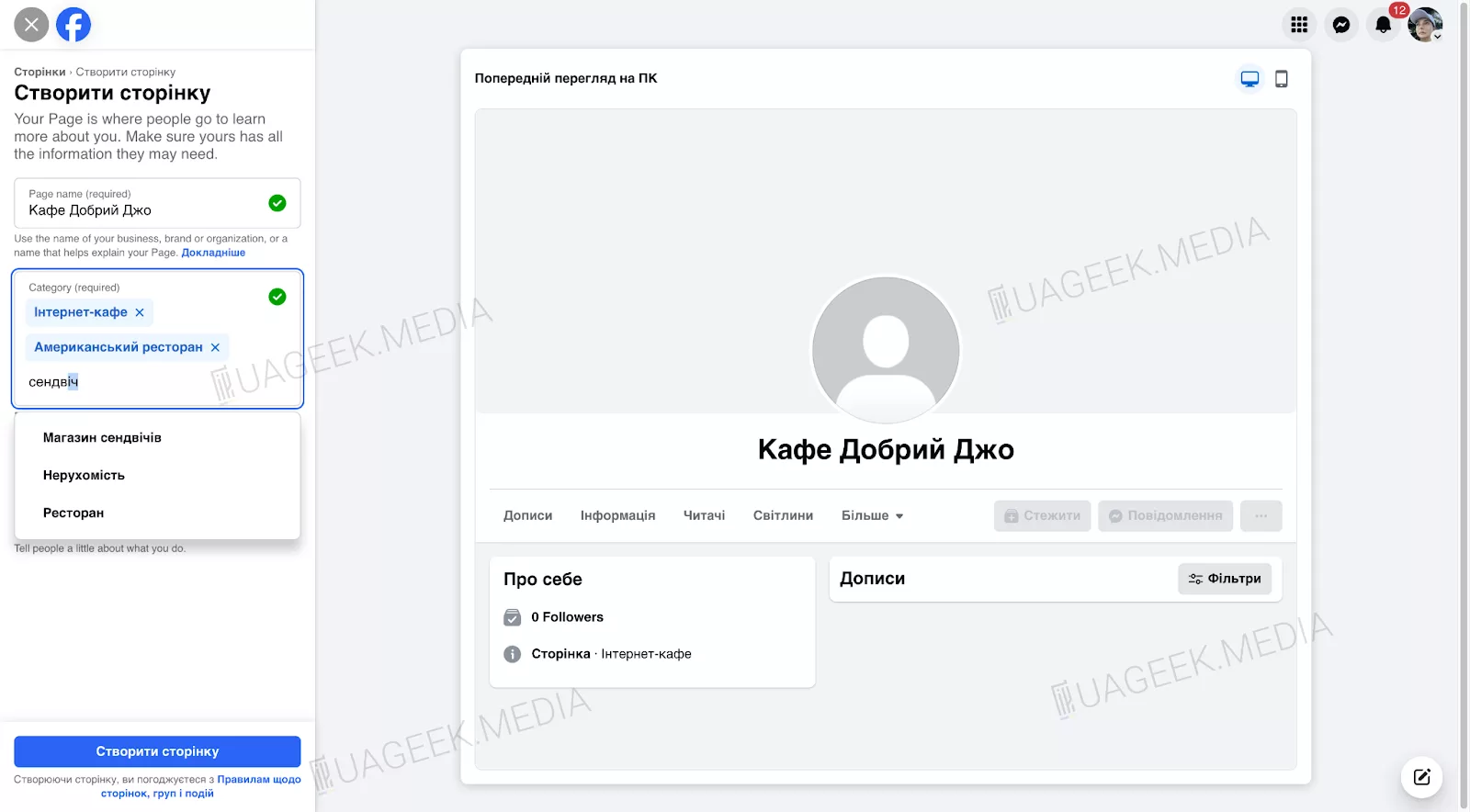The height and width of the screenshot is (812, 1470).
Task: Pick Ресторан in category suggestions
Action: point(73,513)
